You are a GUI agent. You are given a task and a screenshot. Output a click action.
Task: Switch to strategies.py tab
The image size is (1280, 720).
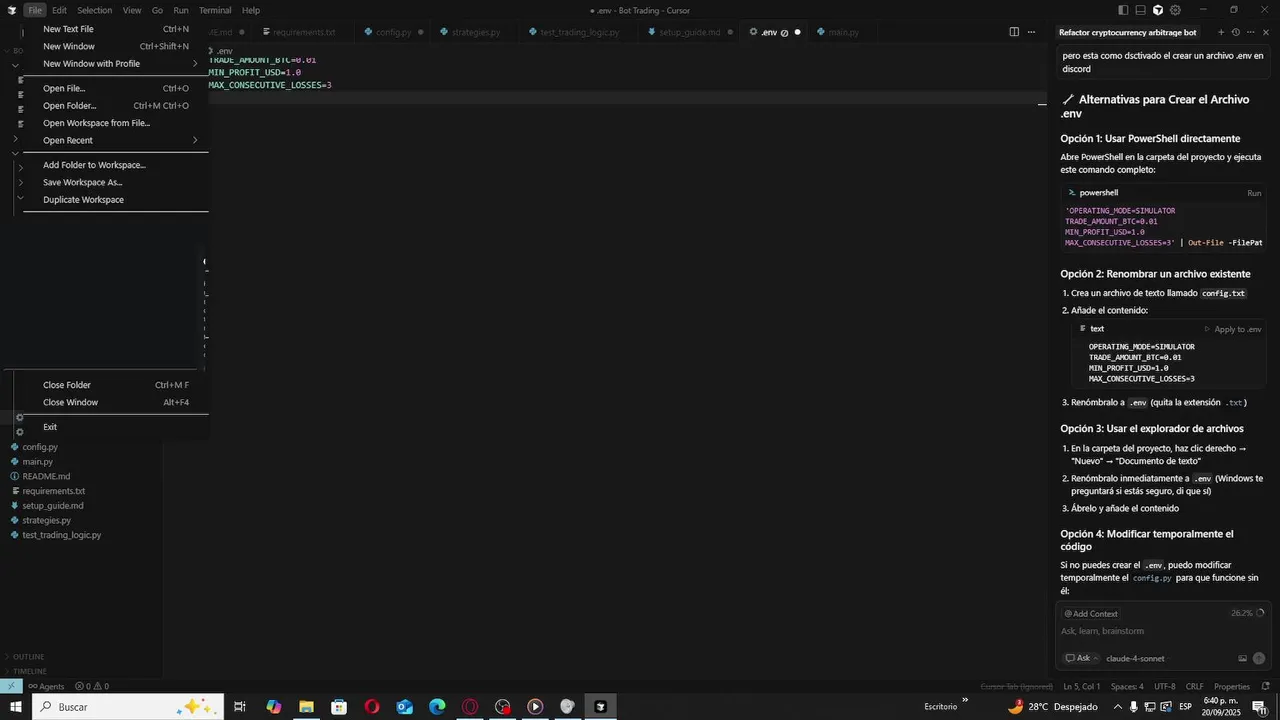point(477,32)
